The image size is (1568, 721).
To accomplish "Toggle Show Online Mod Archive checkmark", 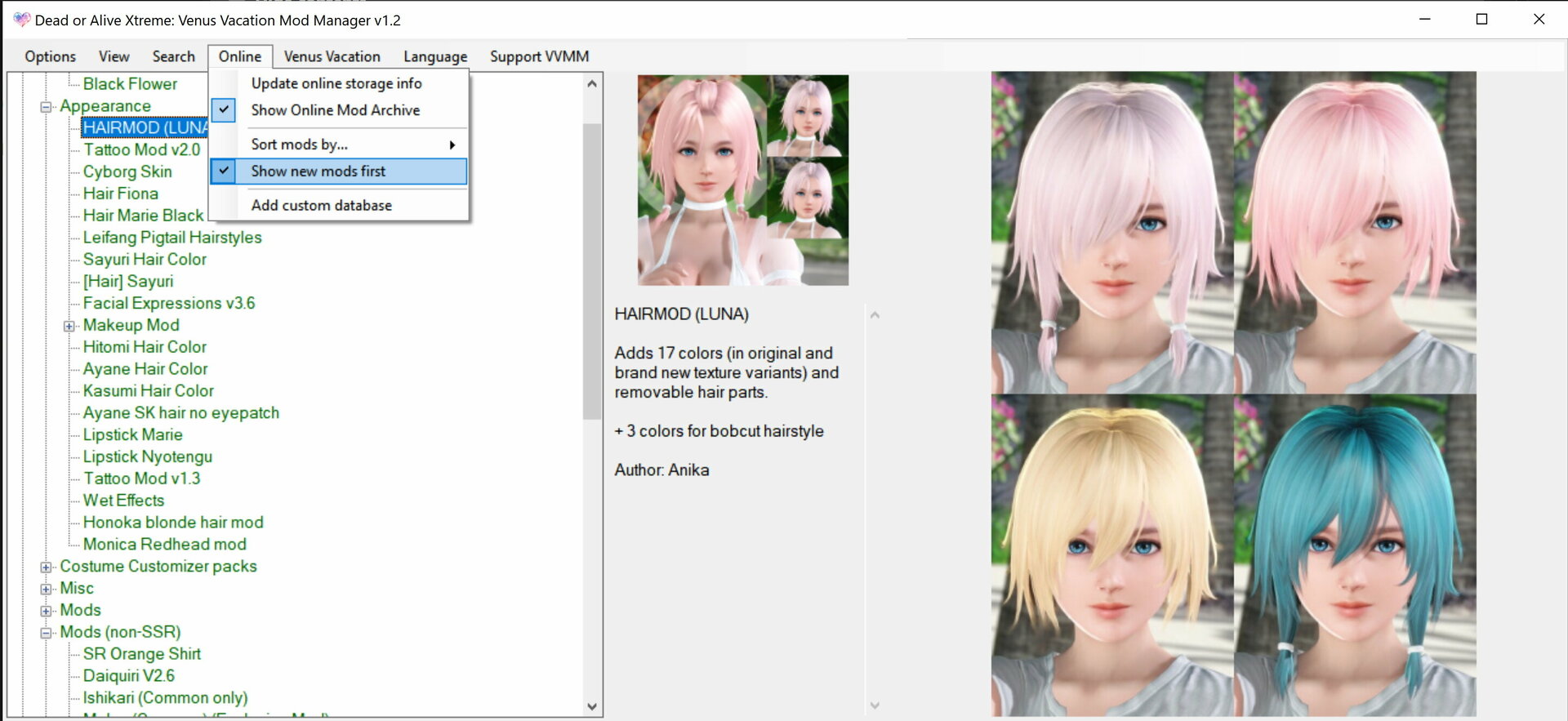I will [224, 109].
